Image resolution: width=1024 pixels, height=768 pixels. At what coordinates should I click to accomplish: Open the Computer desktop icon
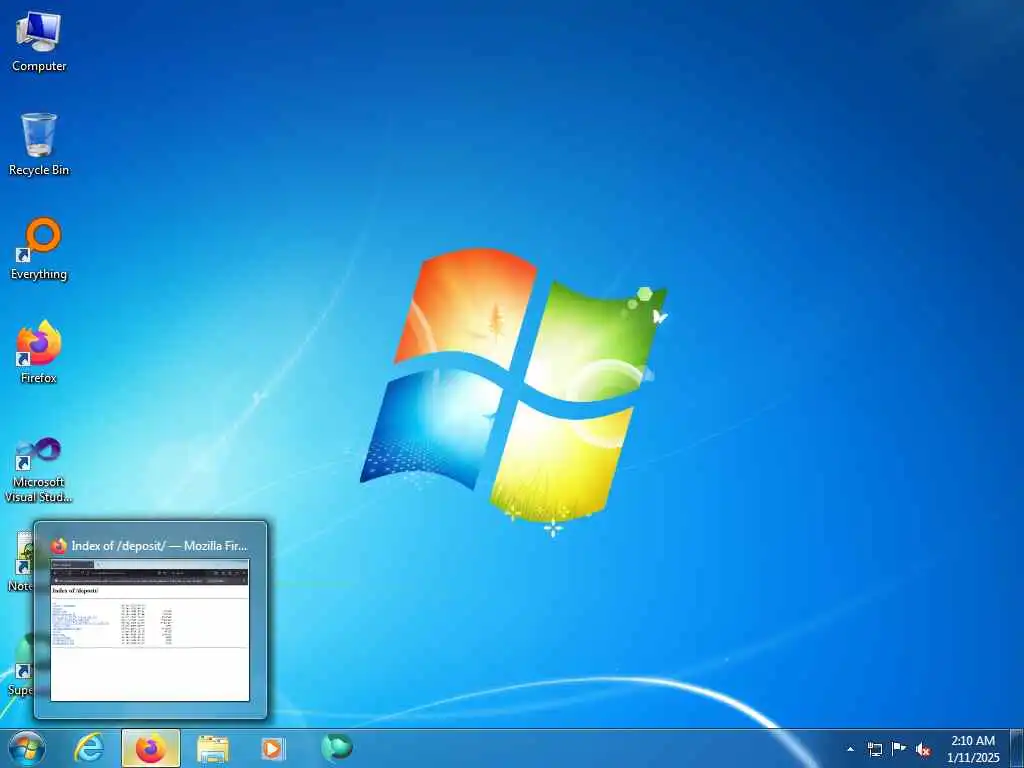click(39, 41)
